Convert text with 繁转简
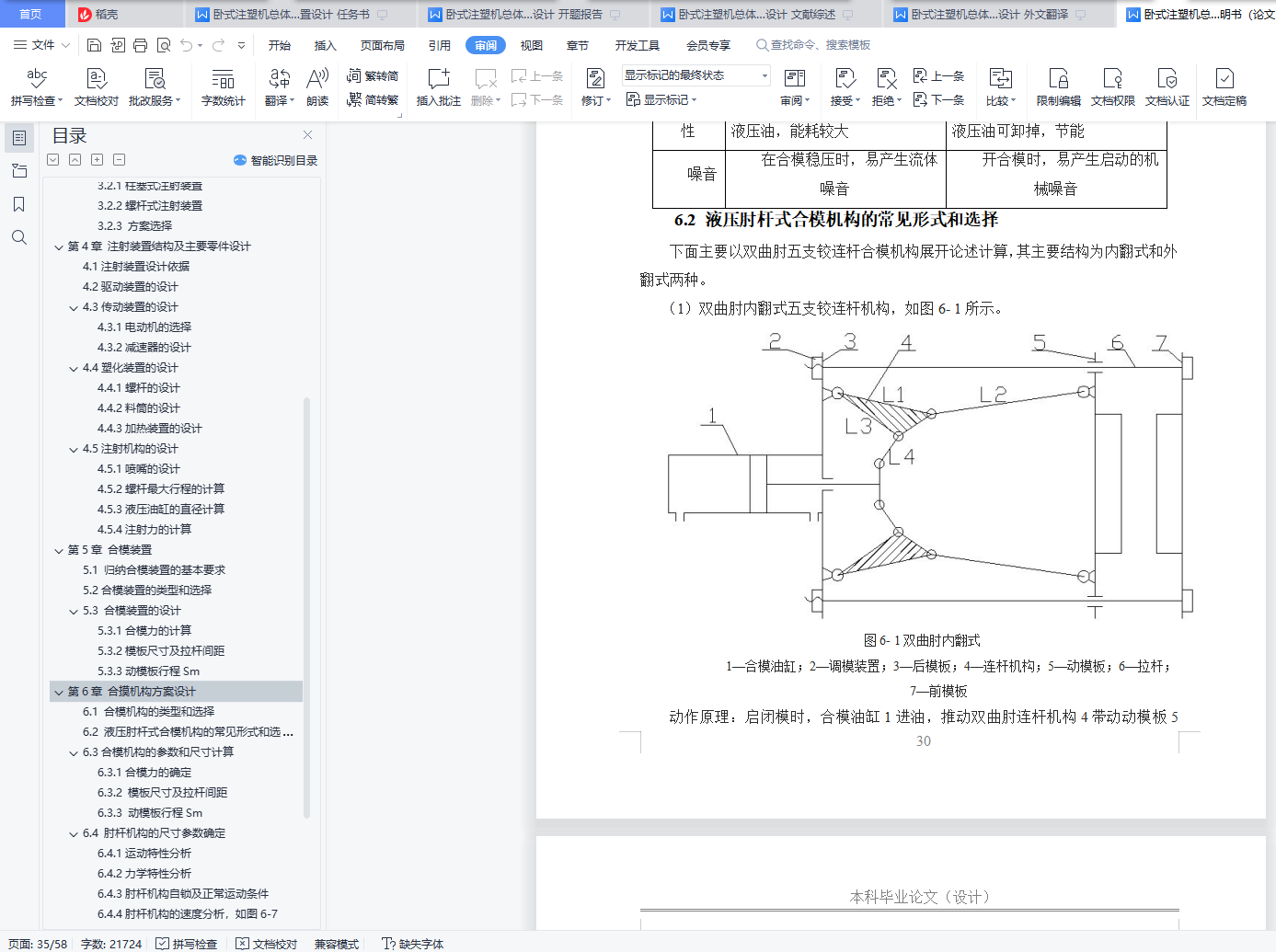The image size is (1276, 952). coord(373,76)
